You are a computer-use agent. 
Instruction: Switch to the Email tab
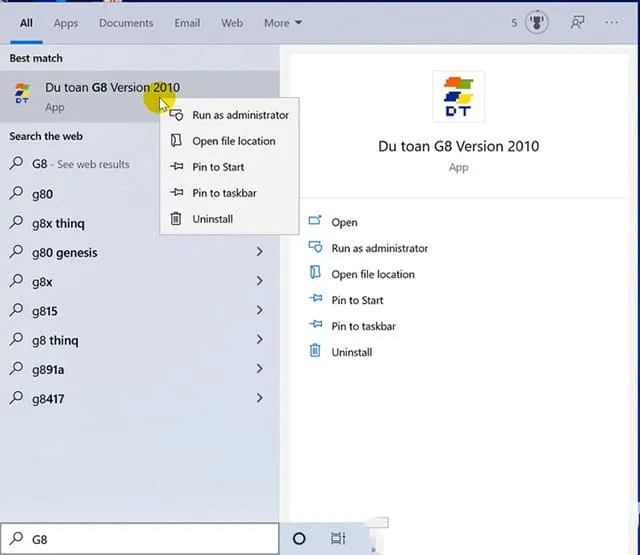click(187, 23)
